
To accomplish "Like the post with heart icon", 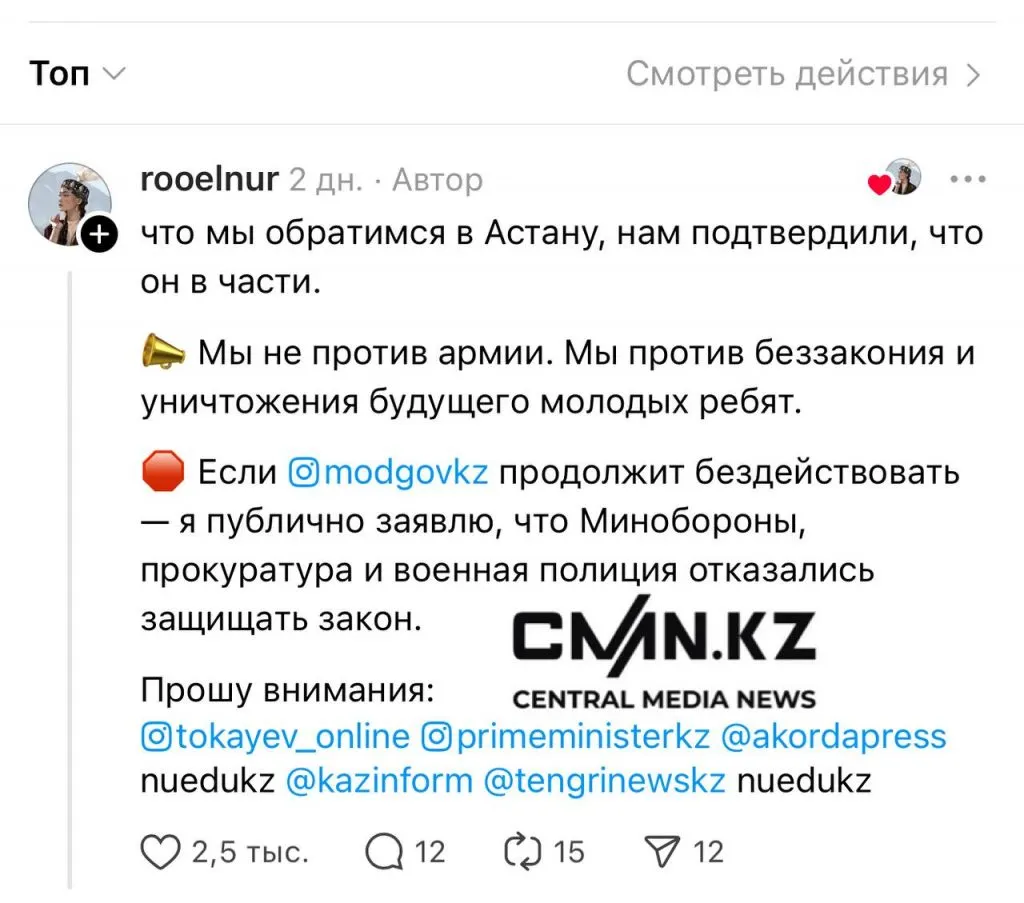I will coord(161,852).
